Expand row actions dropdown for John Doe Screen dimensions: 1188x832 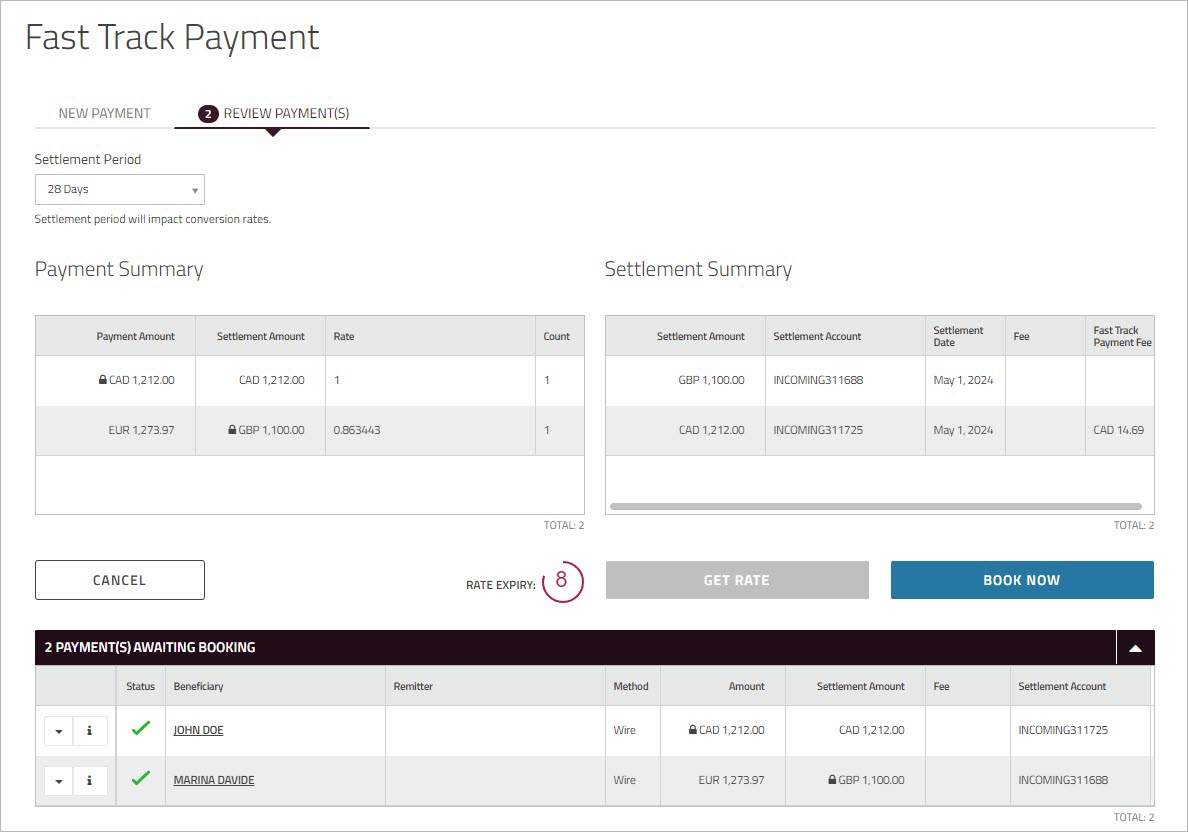coord(58,731)
